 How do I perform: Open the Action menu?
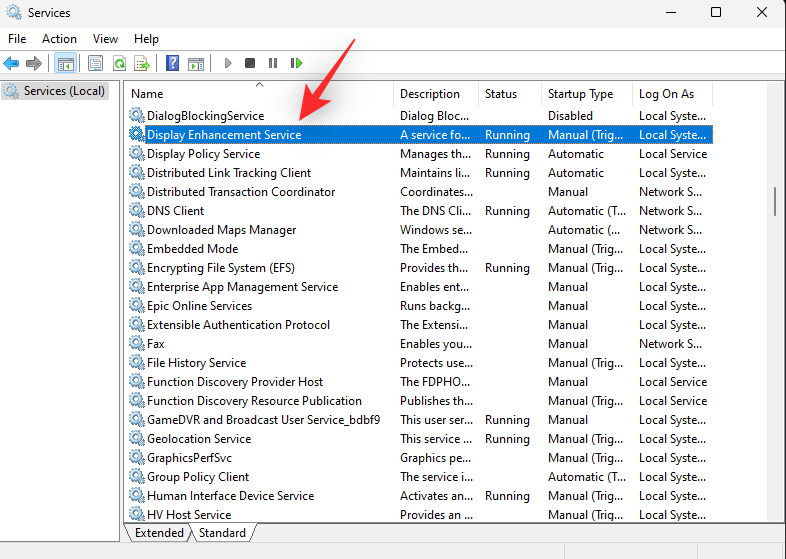59,38
